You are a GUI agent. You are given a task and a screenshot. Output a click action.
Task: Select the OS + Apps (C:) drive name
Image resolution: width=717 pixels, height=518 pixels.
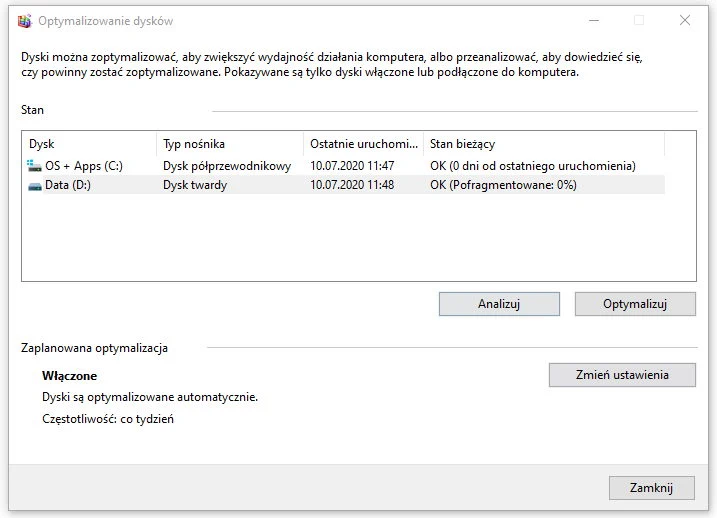click(84, 166)
